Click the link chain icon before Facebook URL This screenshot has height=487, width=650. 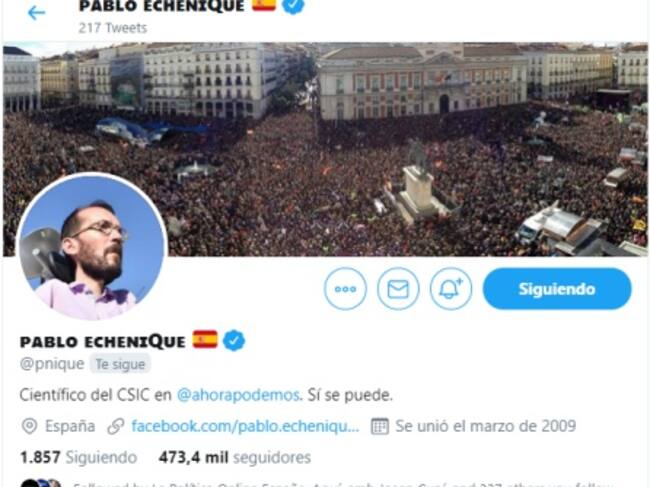click(116, 426)
